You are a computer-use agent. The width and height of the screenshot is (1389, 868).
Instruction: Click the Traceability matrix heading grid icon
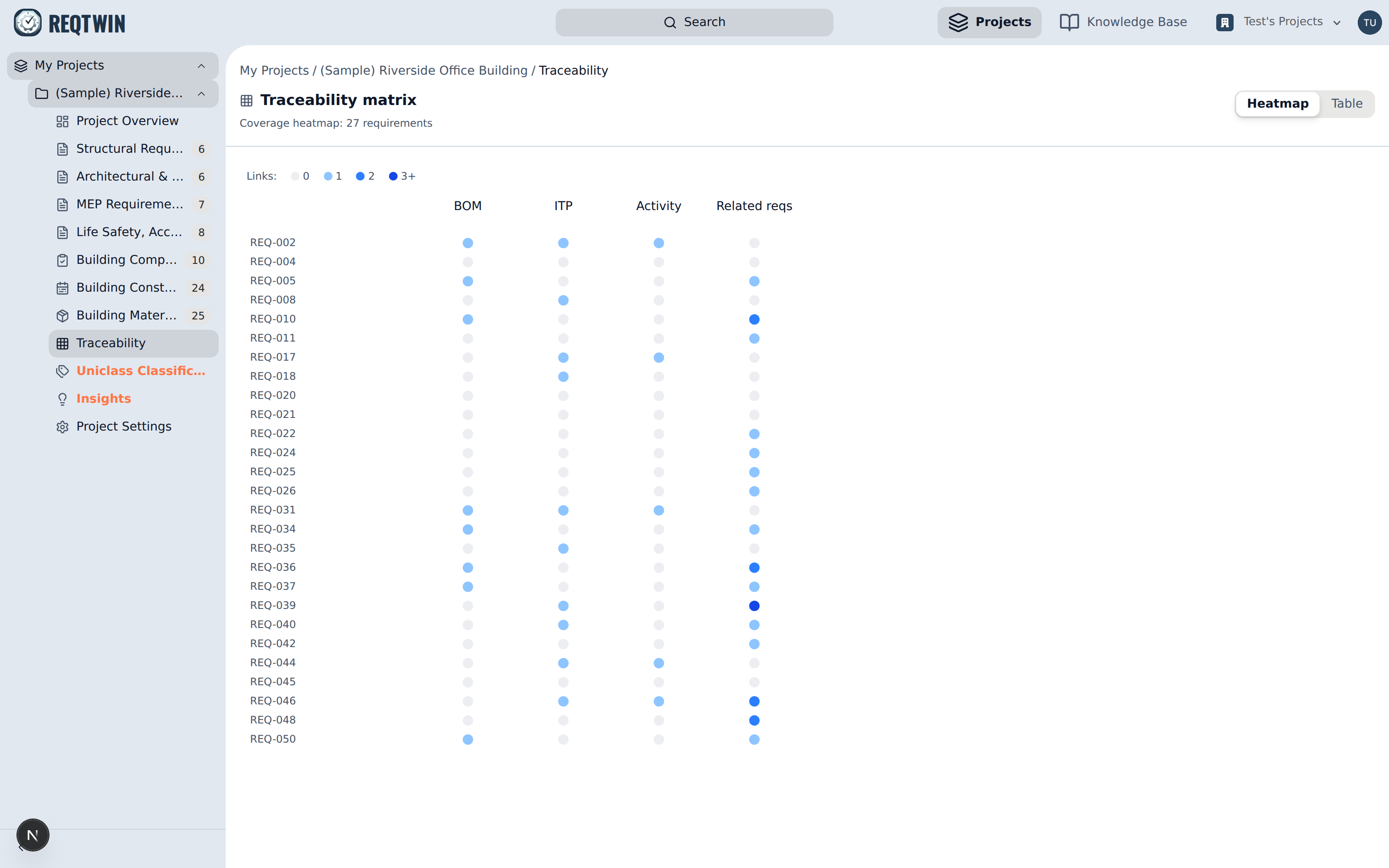tap(246, 100)
